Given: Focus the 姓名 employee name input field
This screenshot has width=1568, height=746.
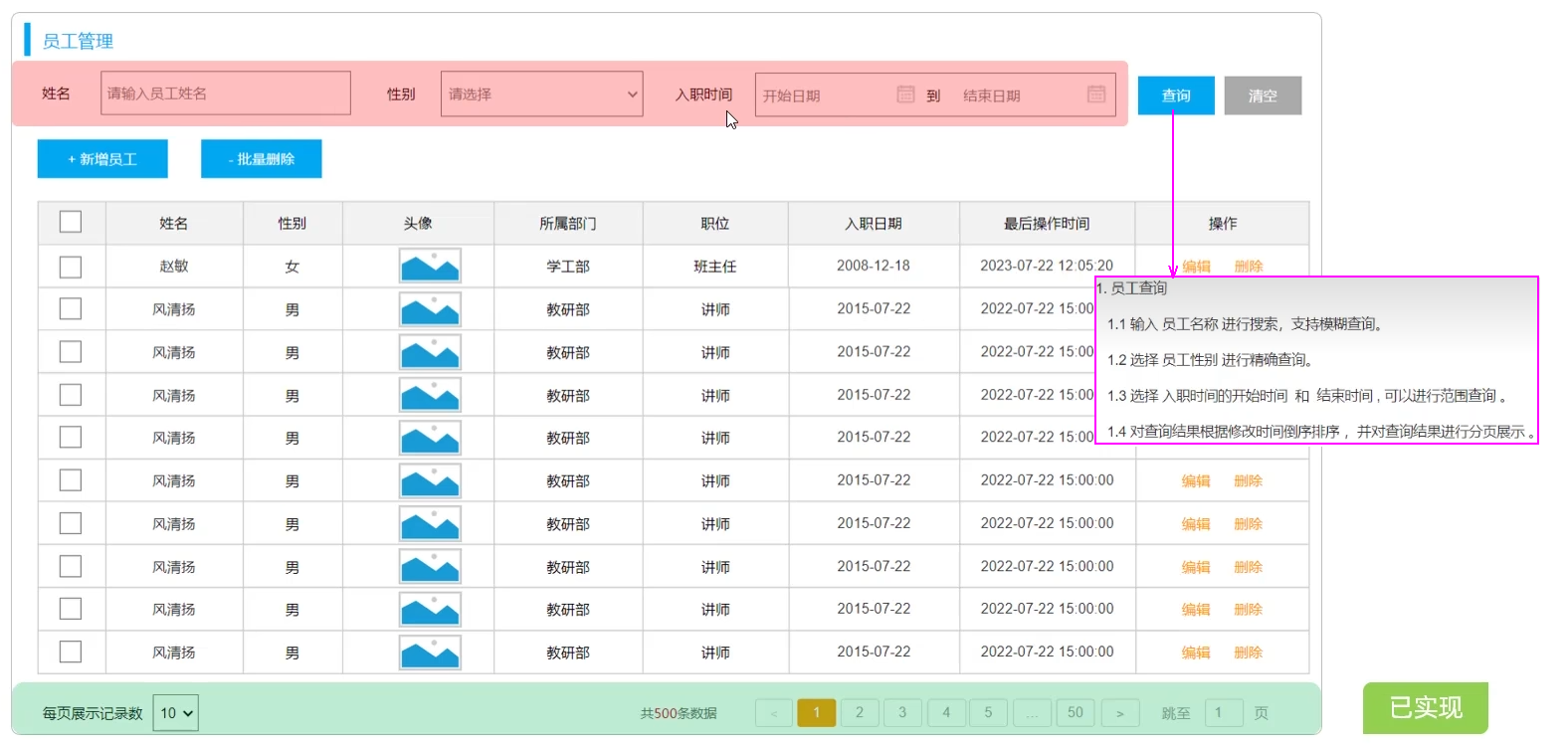Looking at the screenshot, I should pyautogui.click(x=226, y=93).
